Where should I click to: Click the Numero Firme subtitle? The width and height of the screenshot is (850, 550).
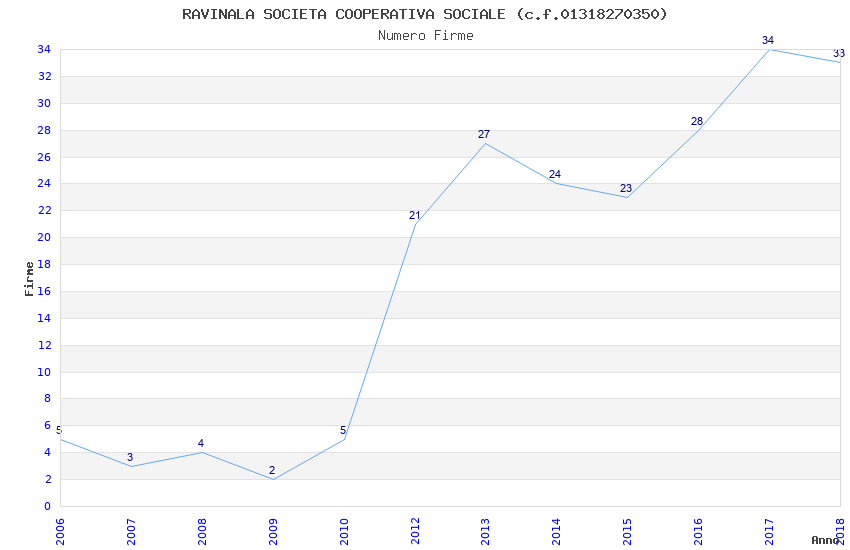pos(426,35)
